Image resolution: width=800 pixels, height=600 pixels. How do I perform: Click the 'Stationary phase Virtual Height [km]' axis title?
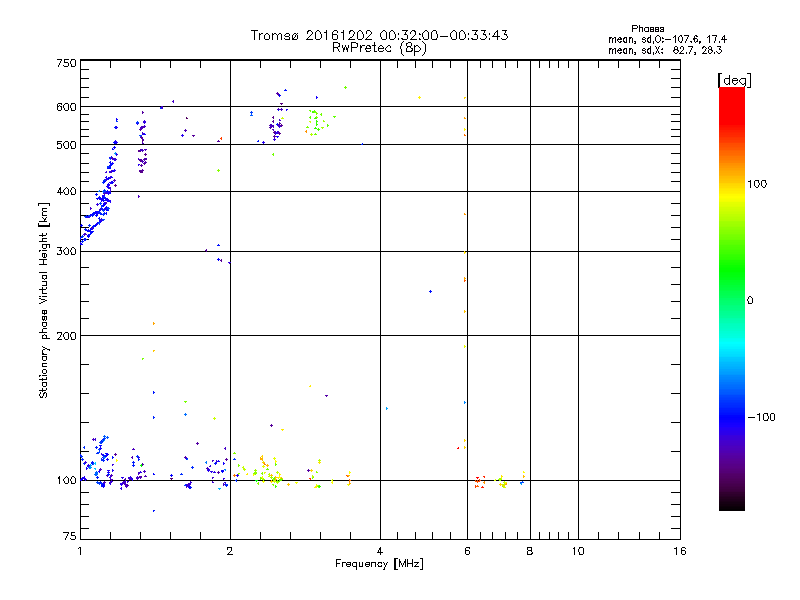tap(44, 300)
